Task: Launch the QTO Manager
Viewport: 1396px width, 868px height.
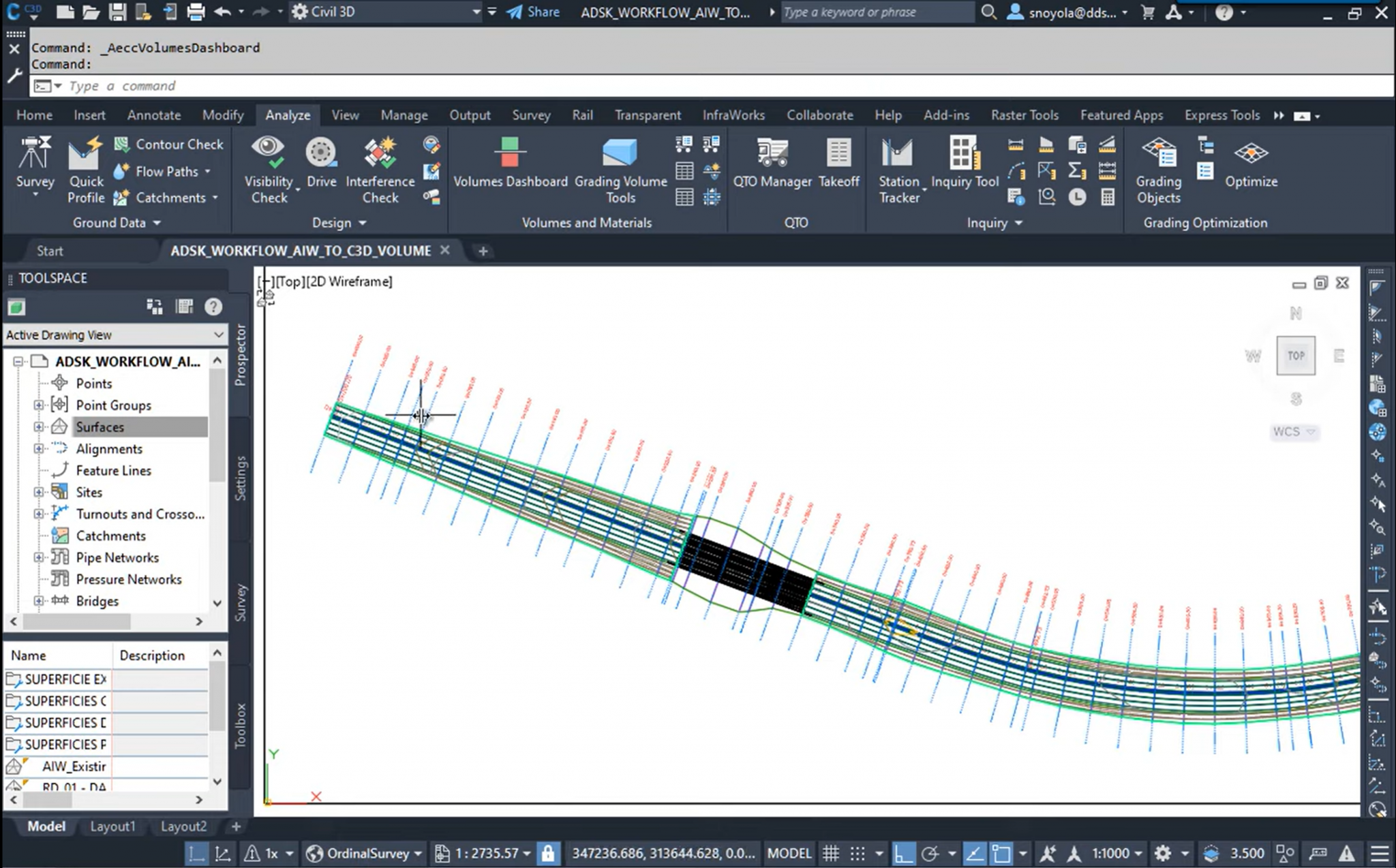Action: pos(772,164)
